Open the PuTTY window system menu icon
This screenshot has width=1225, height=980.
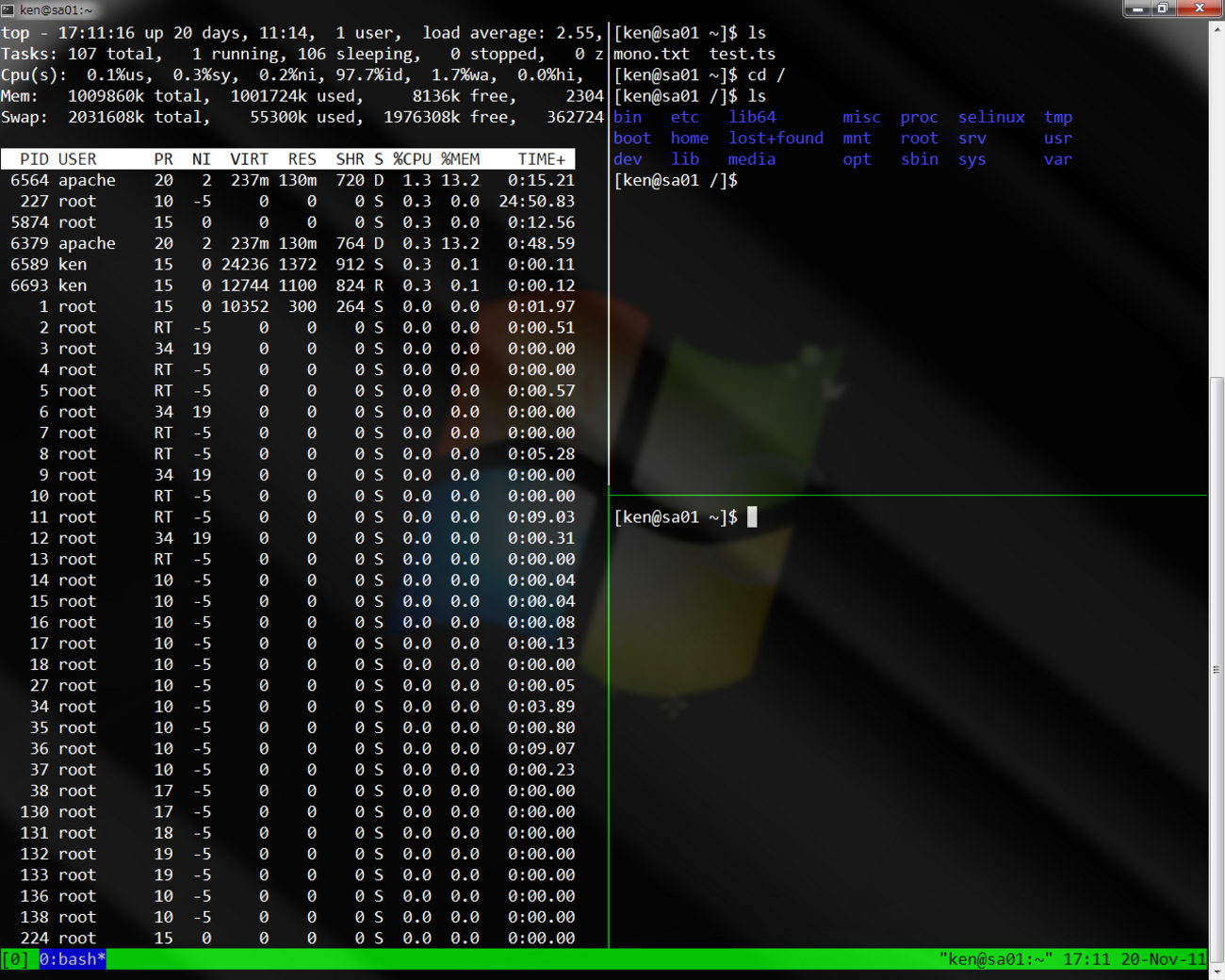(x=8, y=9)
